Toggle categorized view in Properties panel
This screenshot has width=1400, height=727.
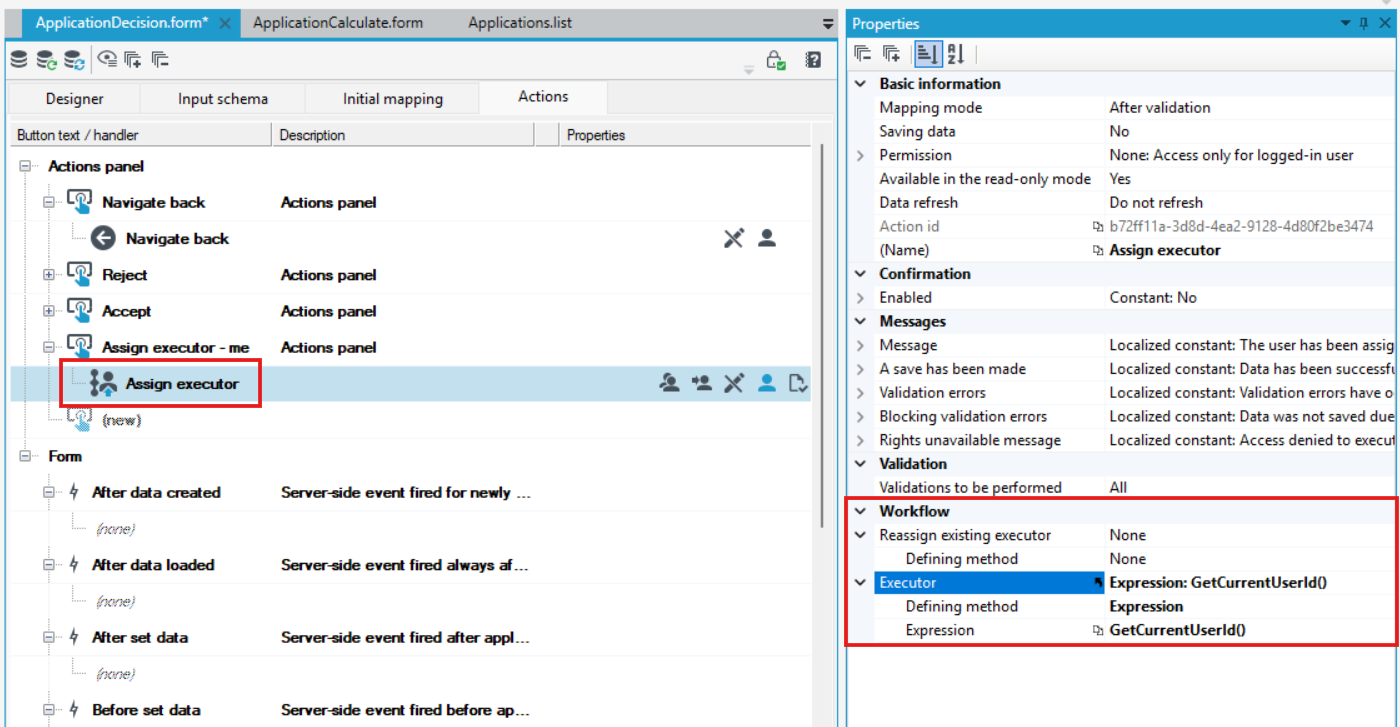[927, 54]
